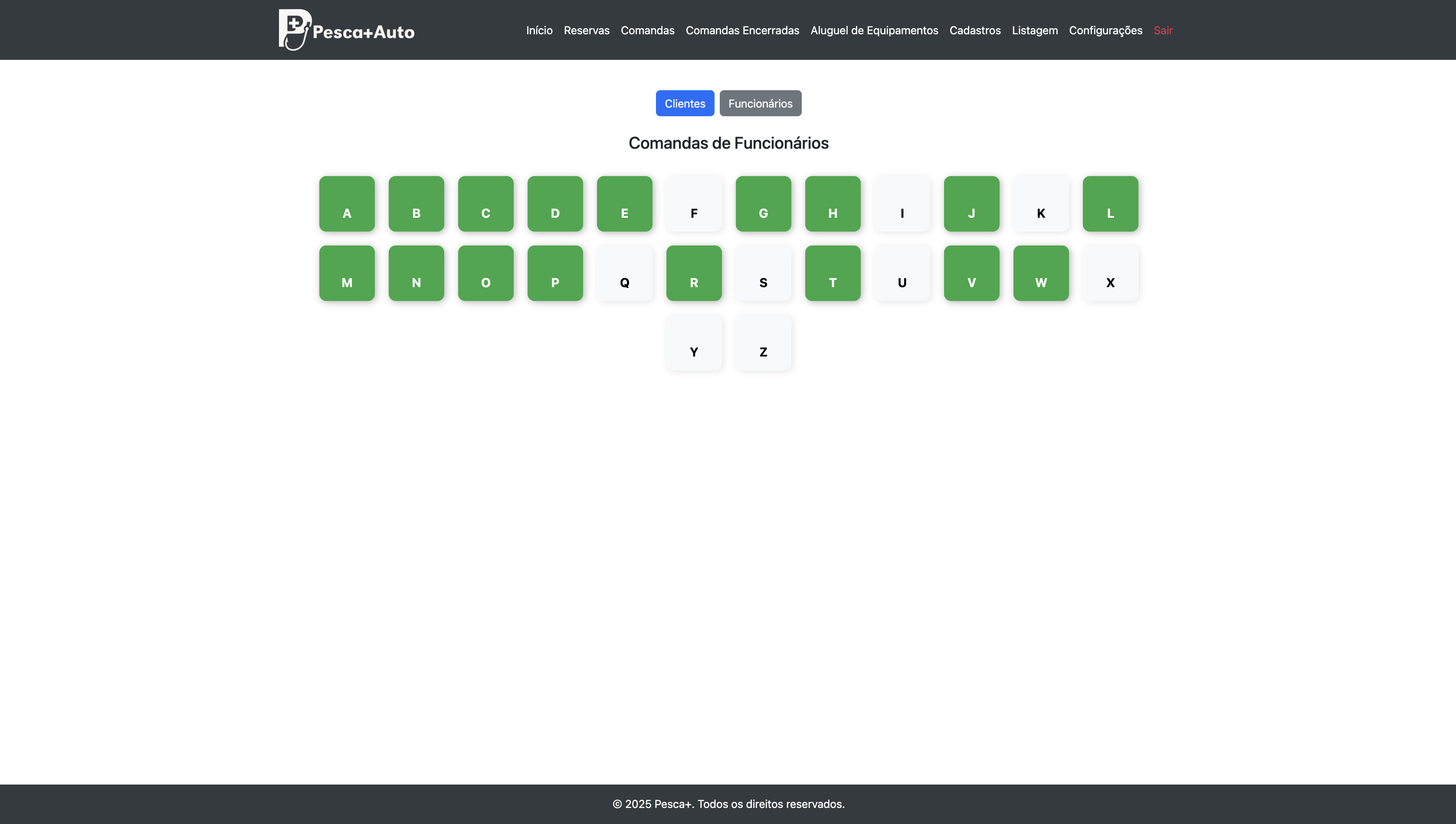Screen dimensions: 1456x824
Task: Click the Comandas de Funcionários heading
Action: pyautogui.click(x=728, y=143)
